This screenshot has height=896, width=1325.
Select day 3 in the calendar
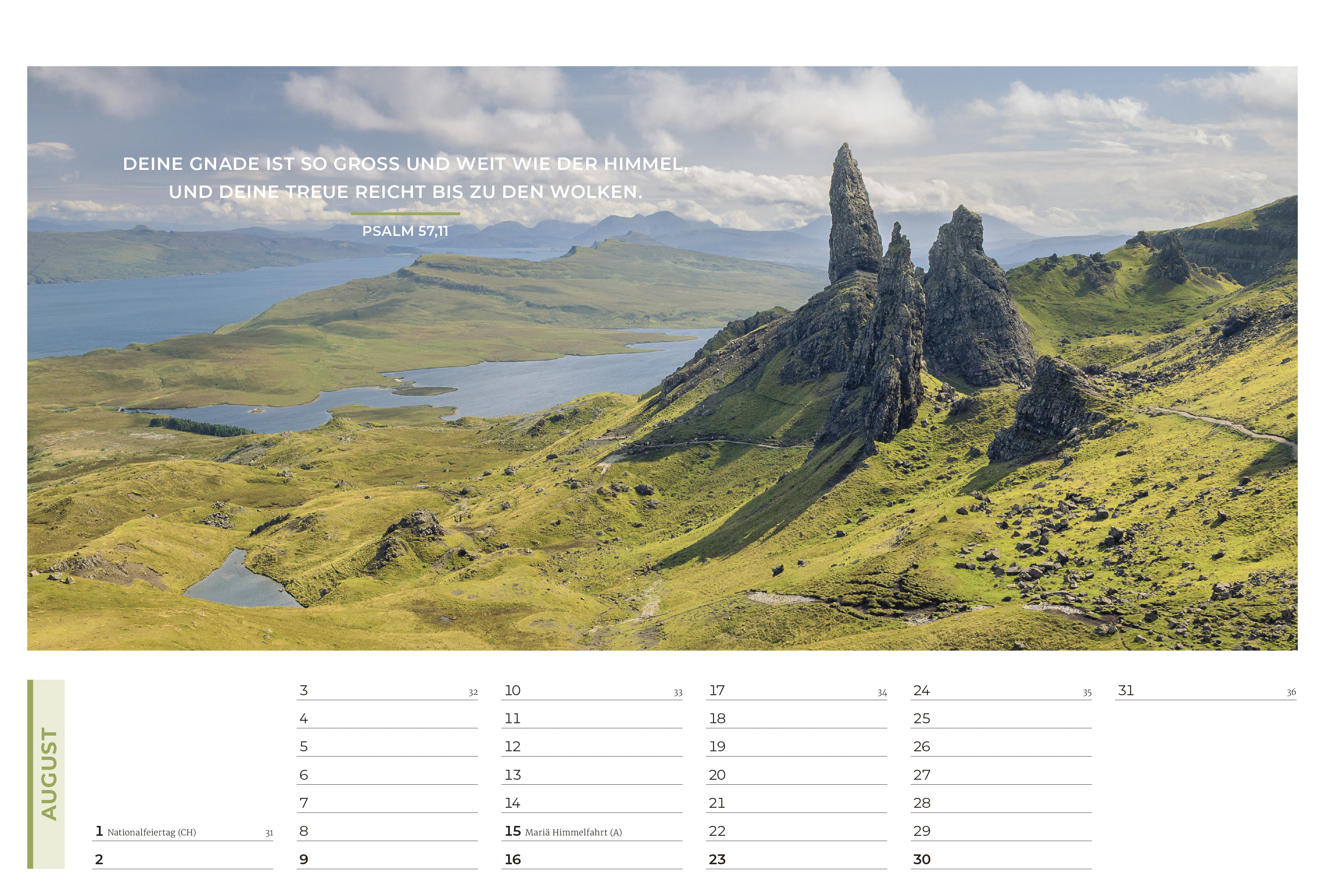tap(304, 691)
